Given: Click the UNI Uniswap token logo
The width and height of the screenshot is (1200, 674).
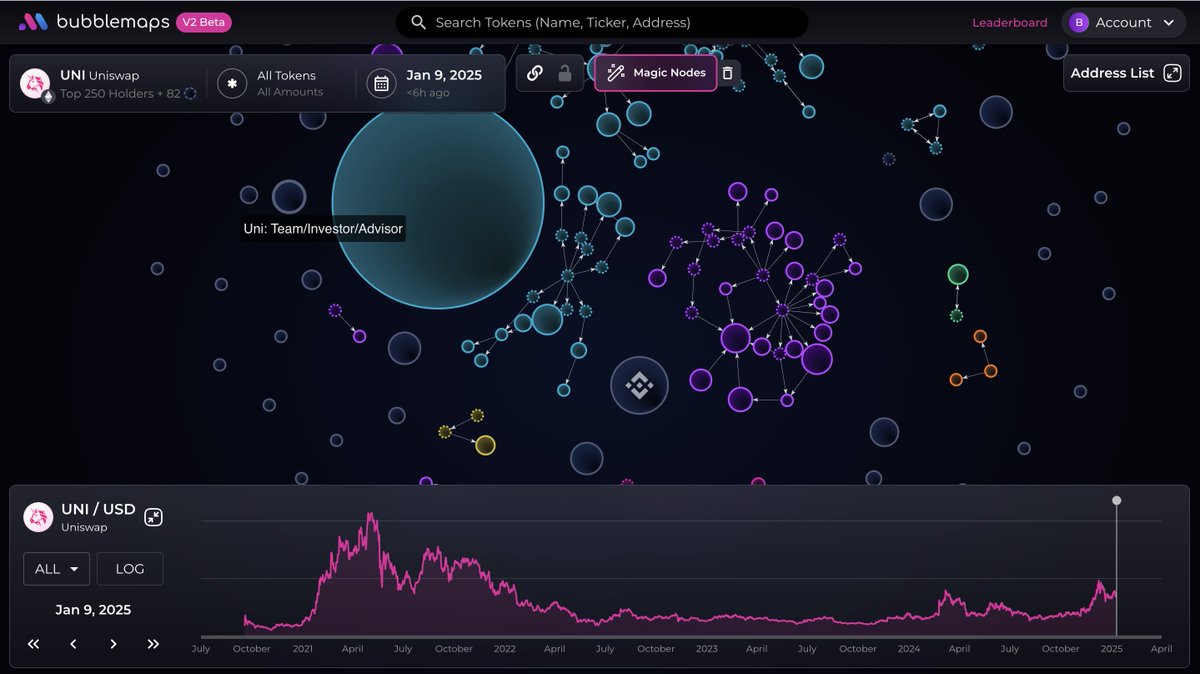Looking at the screenshot, I should (x=36, y=84).
